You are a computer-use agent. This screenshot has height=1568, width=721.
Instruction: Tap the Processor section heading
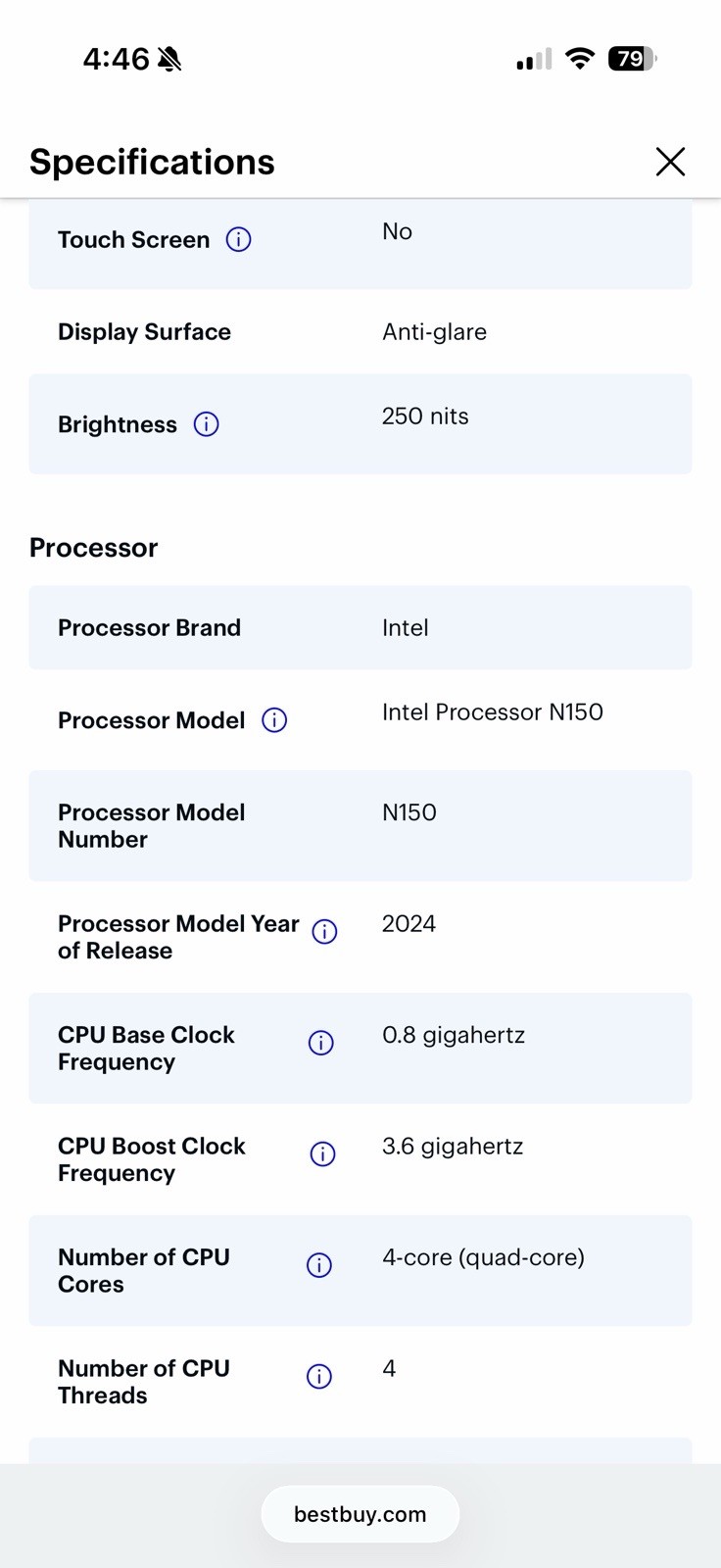(93, 548)
